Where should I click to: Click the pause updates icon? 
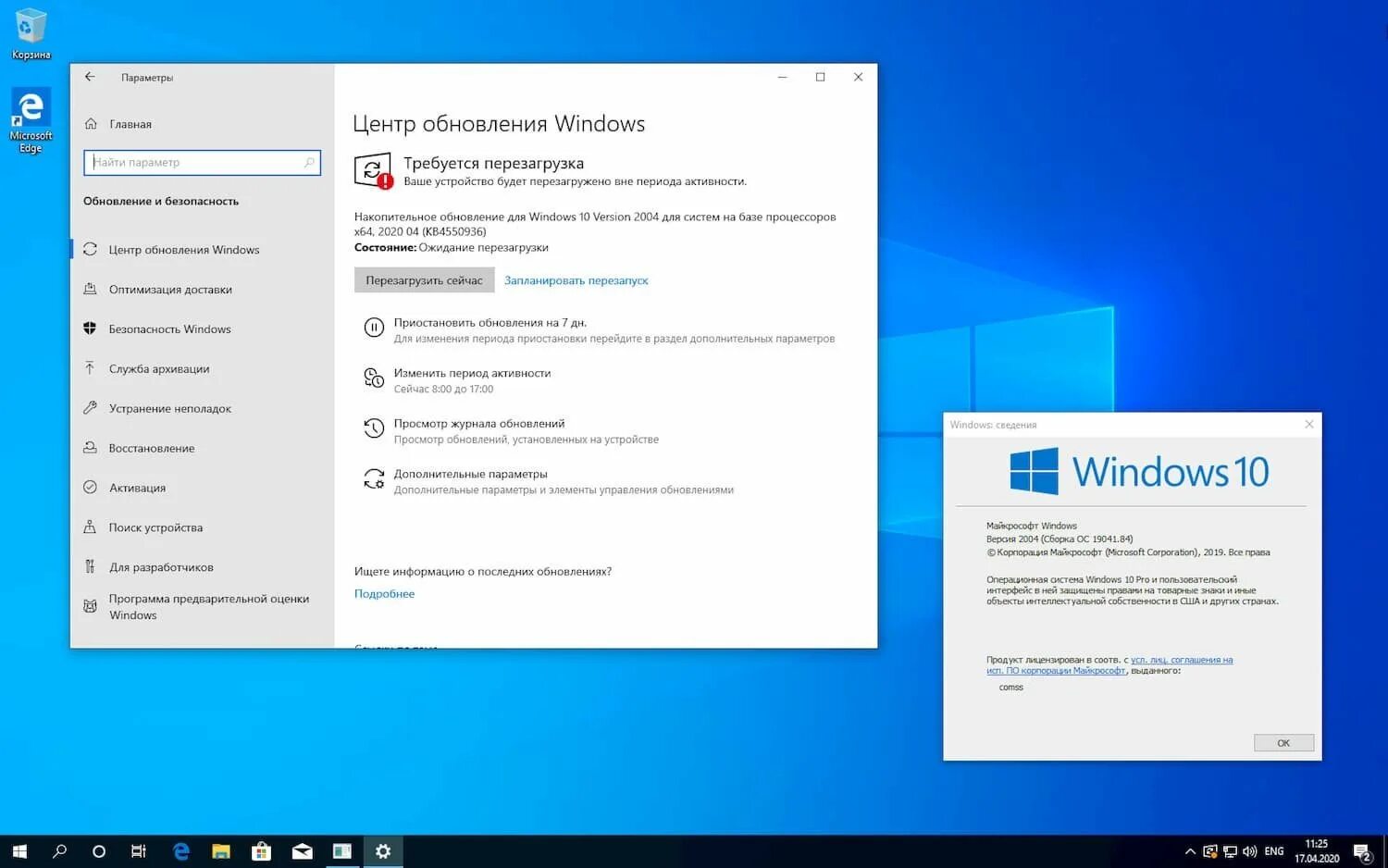pos(374,328)
